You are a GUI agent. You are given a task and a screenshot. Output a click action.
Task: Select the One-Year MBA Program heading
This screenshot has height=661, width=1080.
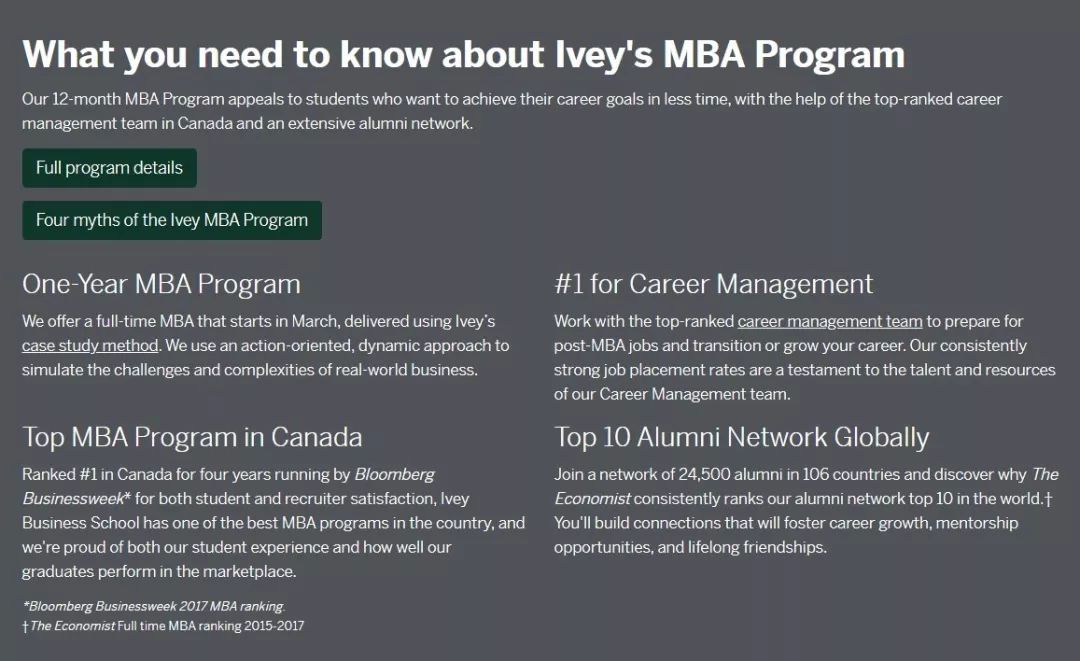pos(161,284)
